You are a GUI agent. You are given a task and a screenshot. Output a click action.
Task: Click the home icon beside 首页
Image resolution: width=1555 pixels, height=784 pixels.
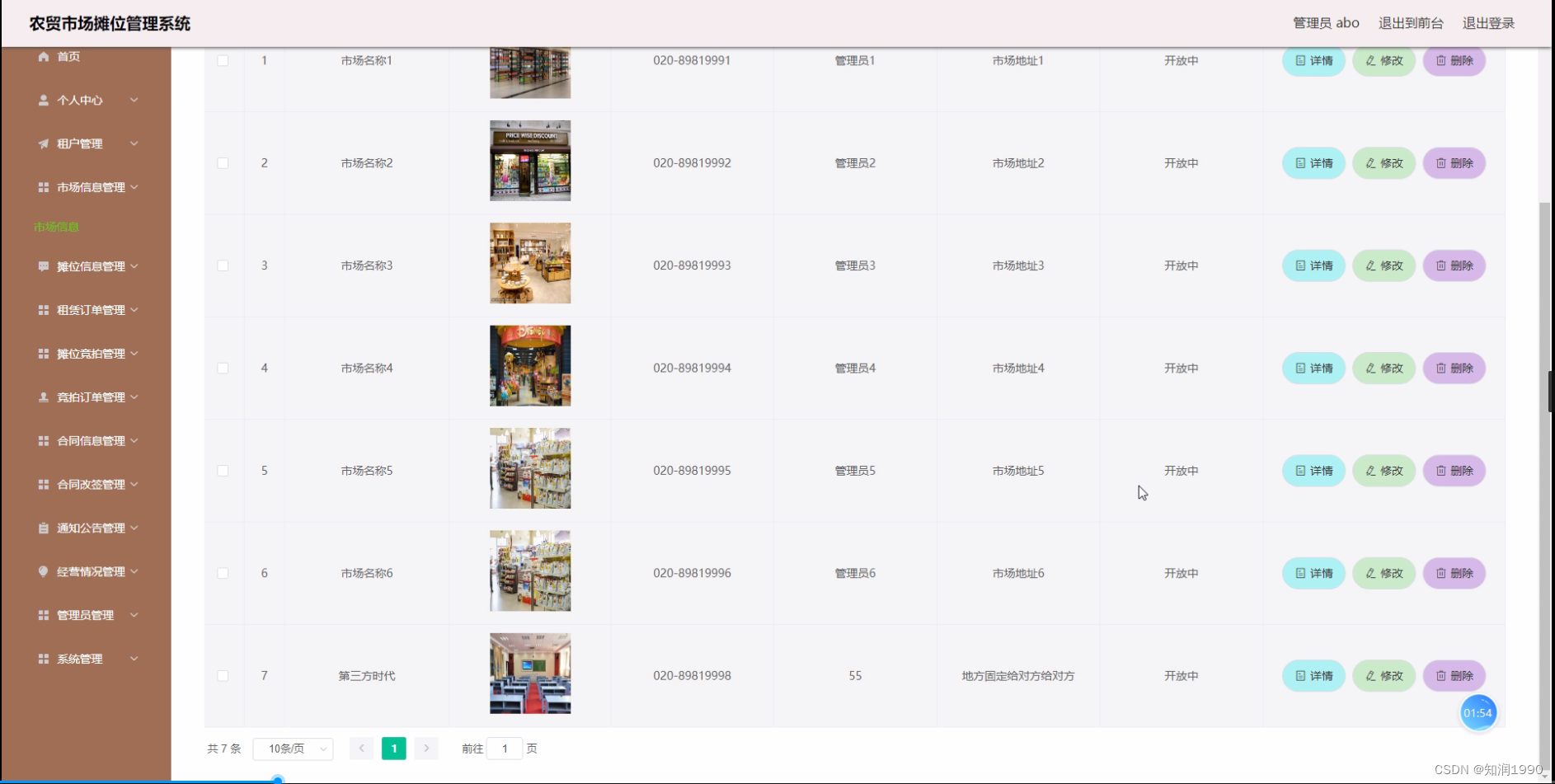click(x=43, y=56)
